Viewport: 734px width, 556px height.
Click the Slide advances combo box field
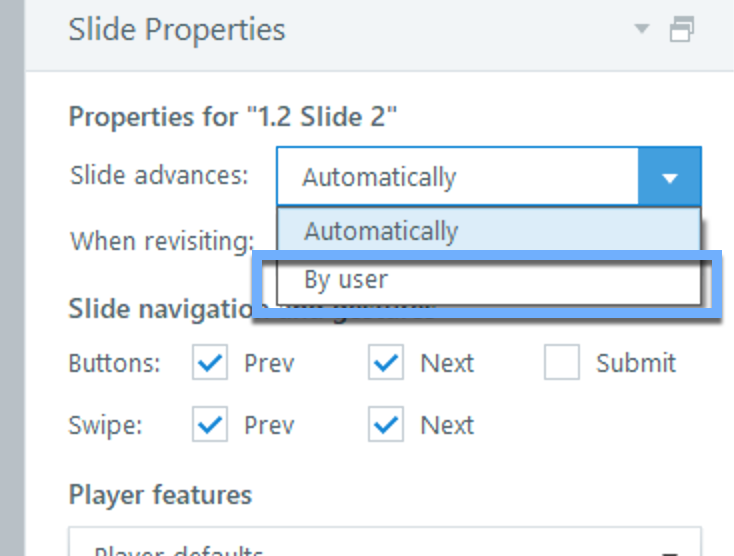[x=457, y=178]
